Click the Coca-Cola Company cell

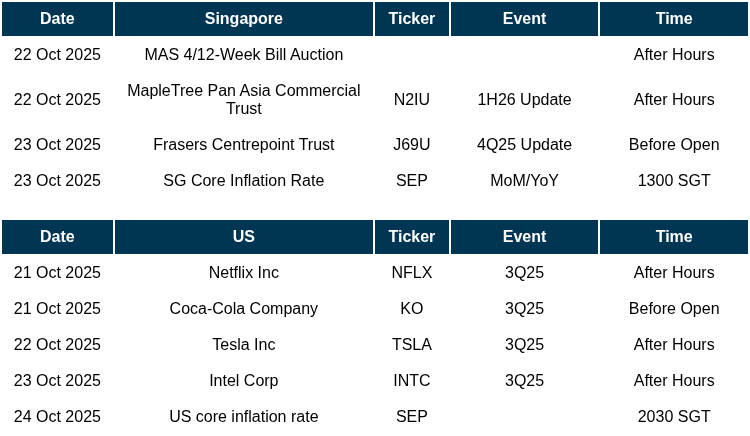click(243, 309)
